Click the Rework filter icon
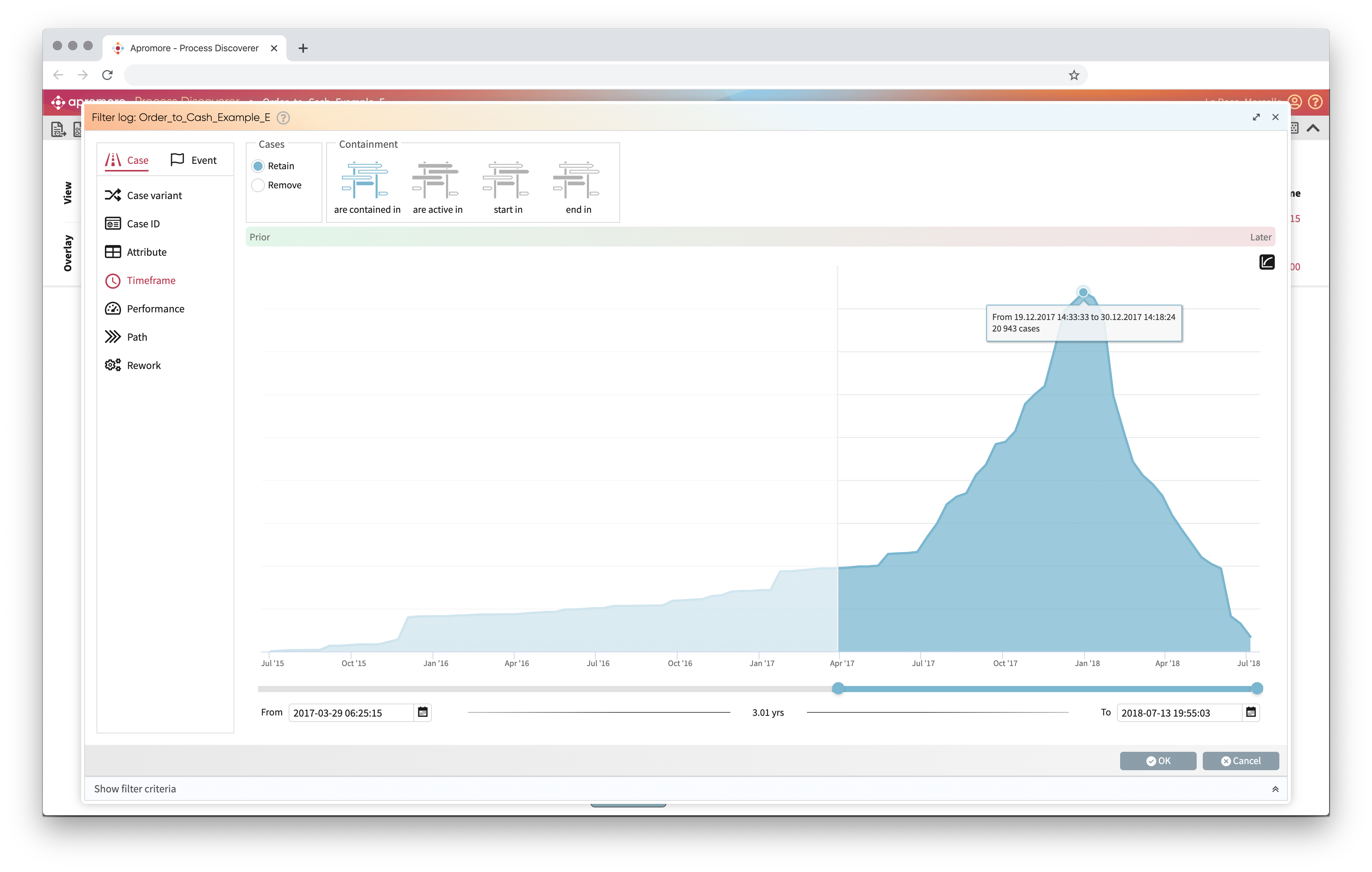Image resolution: width=1372 pixels, height=872 pixels. tap(113, 365)
